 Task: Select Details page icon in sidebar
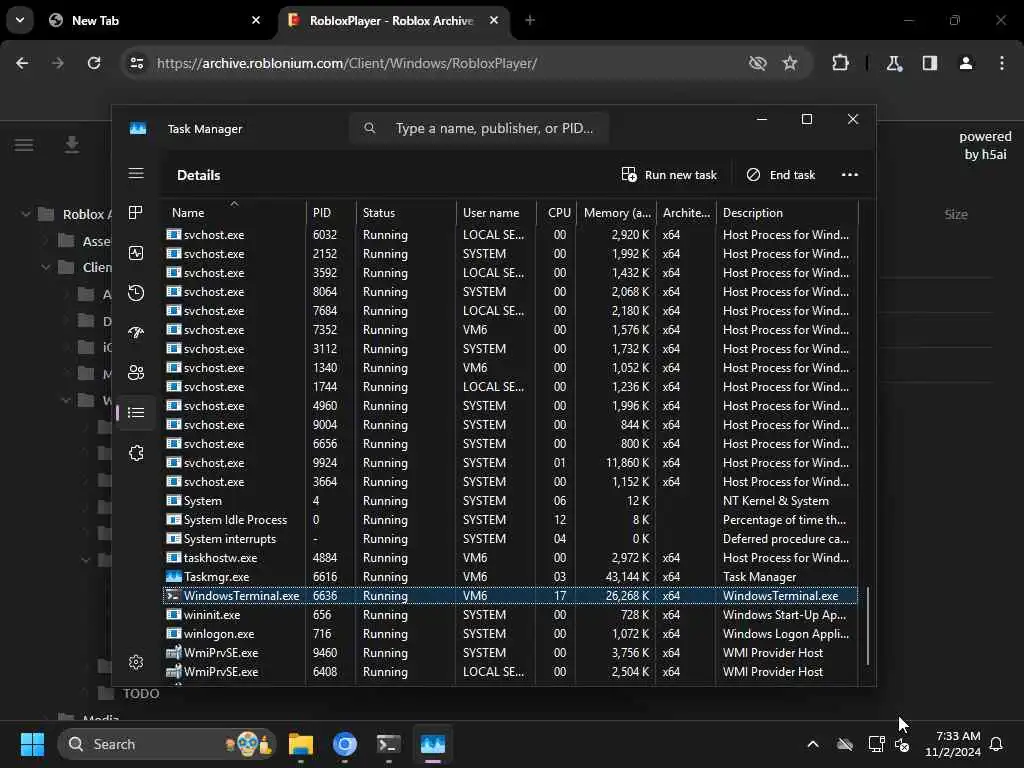pos(136,413)
